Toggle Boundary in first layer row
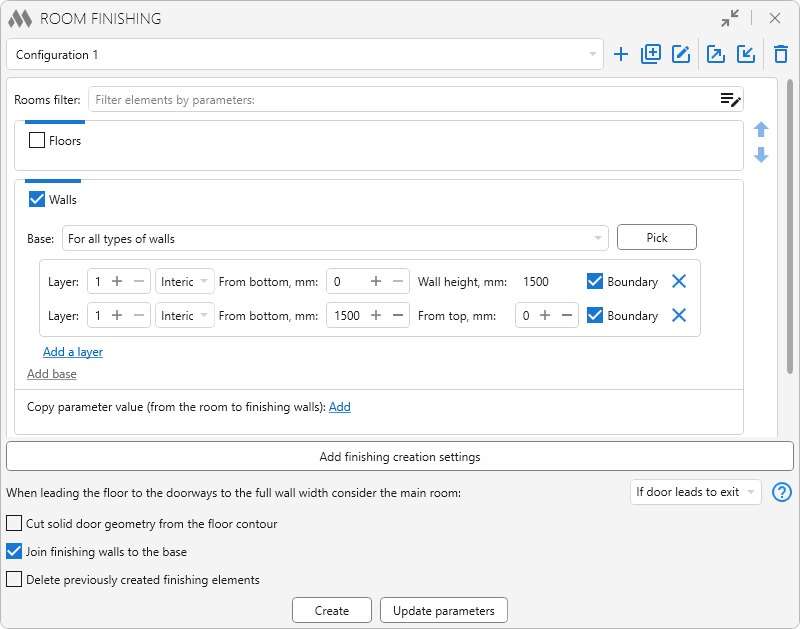 pyautogui.click(x=595, y=281)
